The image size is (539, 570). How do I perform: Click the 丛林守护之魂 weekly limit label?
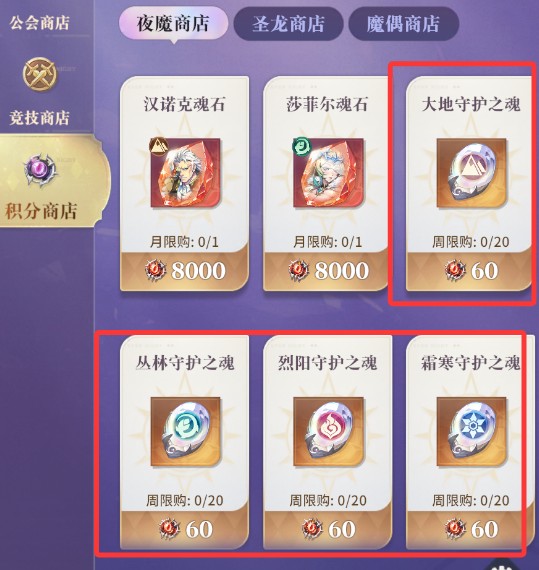[x=185, y=501]
